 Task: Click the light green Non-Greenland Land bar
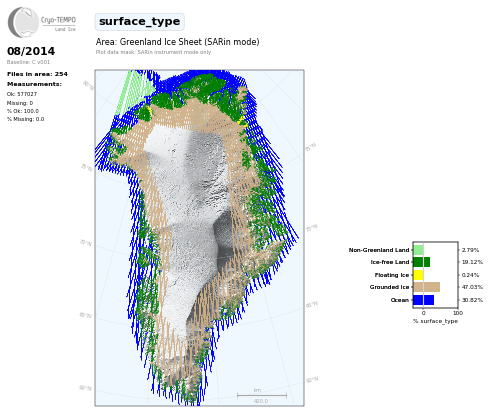418,250
